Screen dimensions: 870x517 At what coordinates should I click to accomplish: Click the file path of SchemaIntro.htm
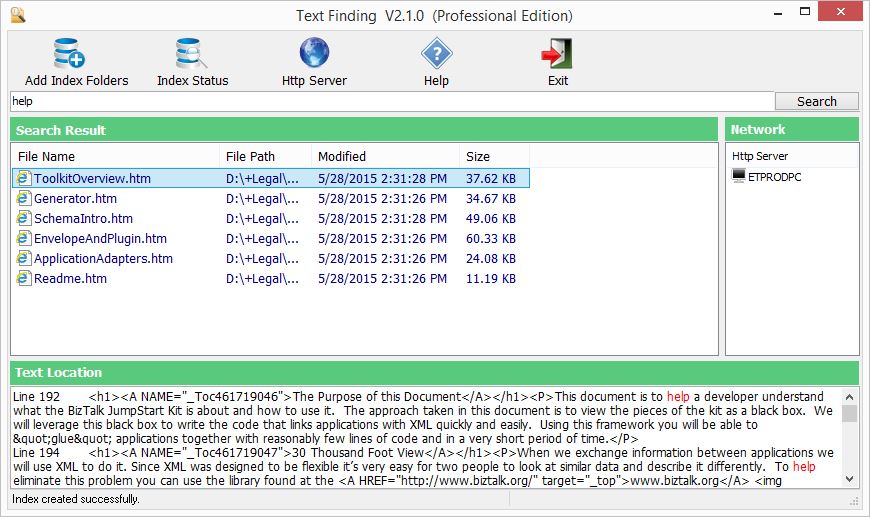tap(262, 218)
